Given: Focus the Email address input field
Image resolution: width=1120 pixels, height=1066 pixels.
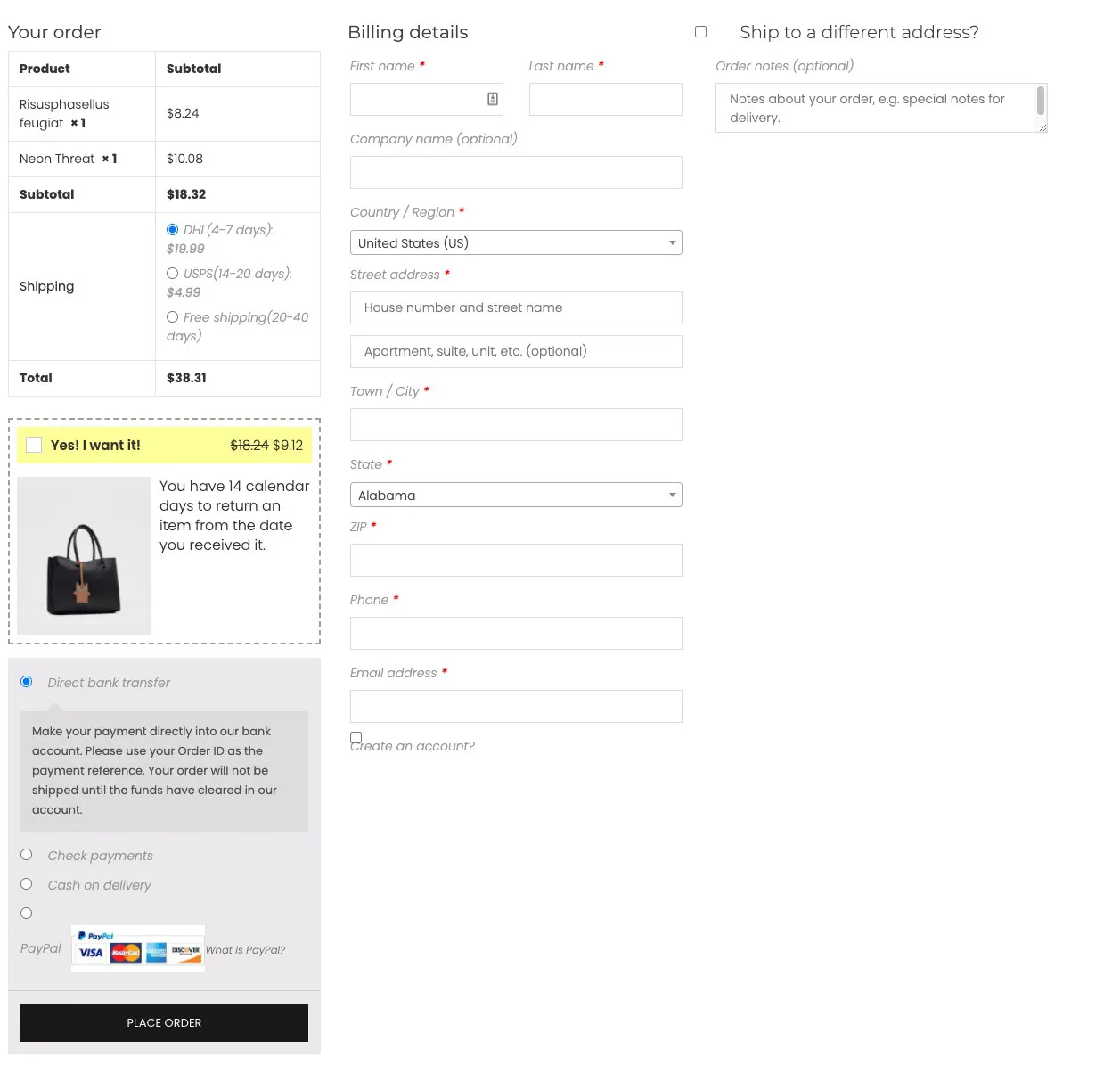Looking at the screenshot, I should tap(516, 707).
